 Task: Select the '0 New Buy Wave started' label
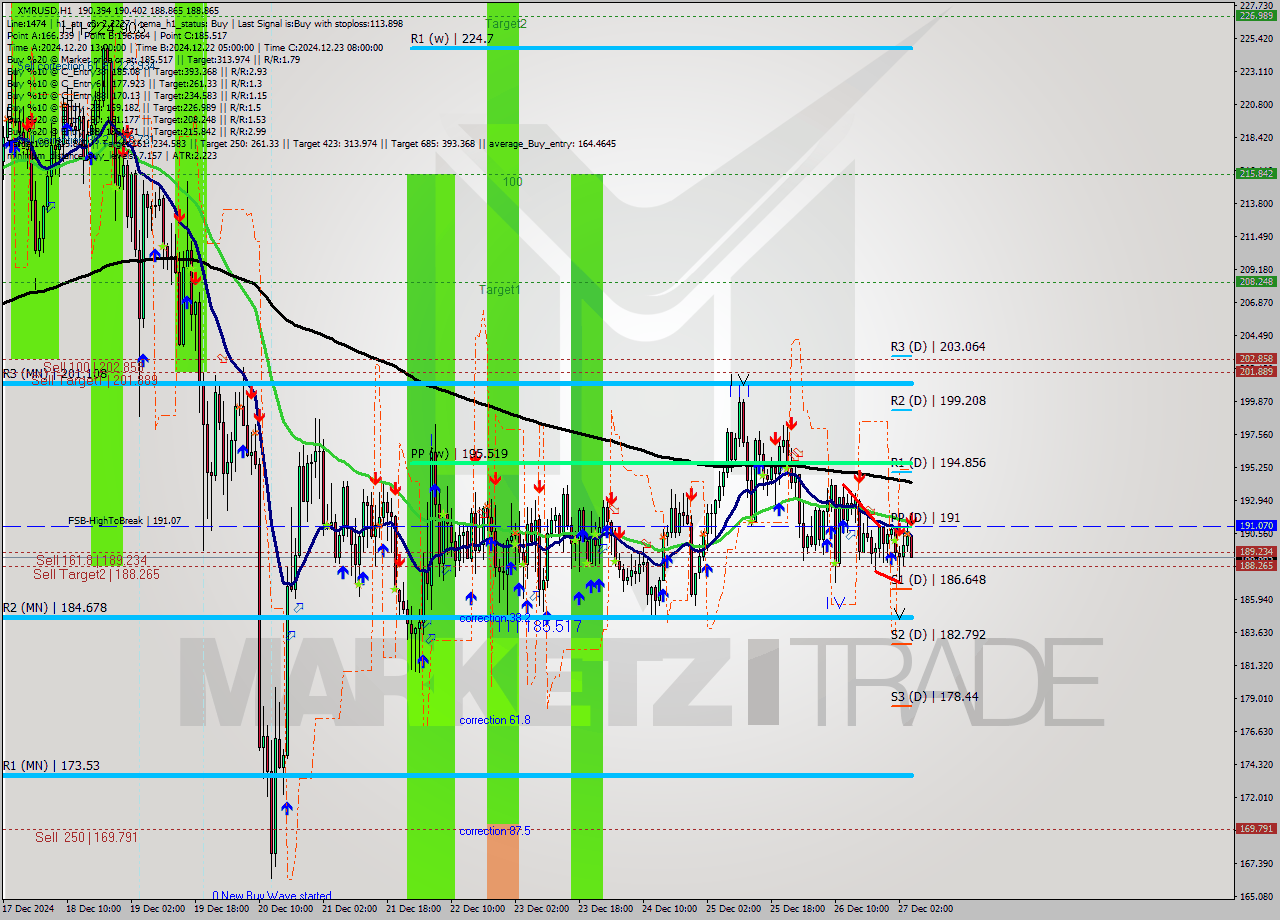point(272,896)
